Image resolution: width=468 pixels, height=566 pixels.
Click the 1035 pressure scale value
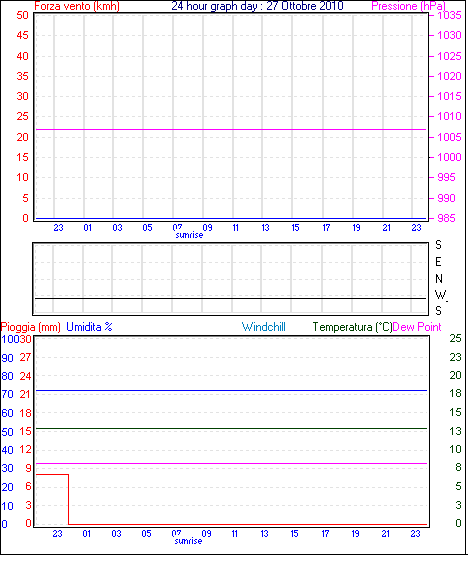click(449, 15)
